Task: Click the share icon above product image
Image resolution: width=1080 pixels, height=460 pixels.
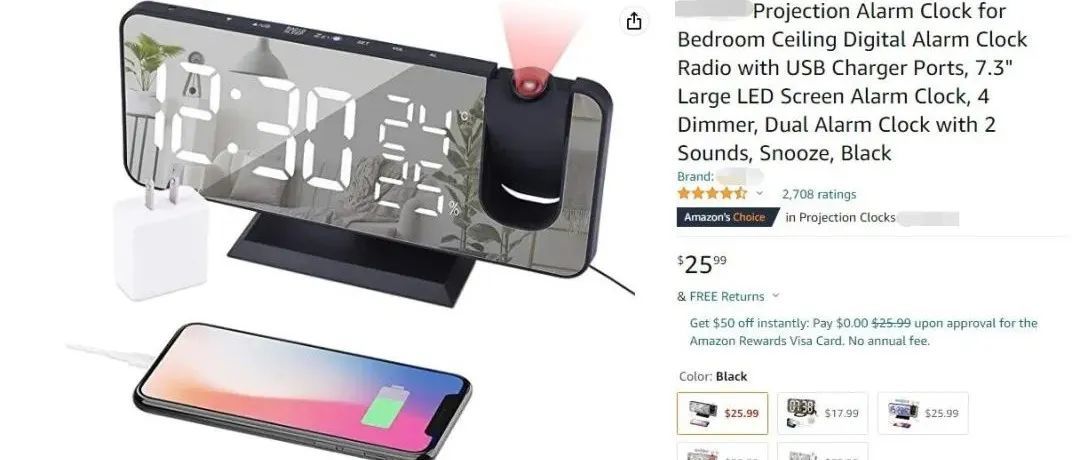Action: [x=634, y=21]
